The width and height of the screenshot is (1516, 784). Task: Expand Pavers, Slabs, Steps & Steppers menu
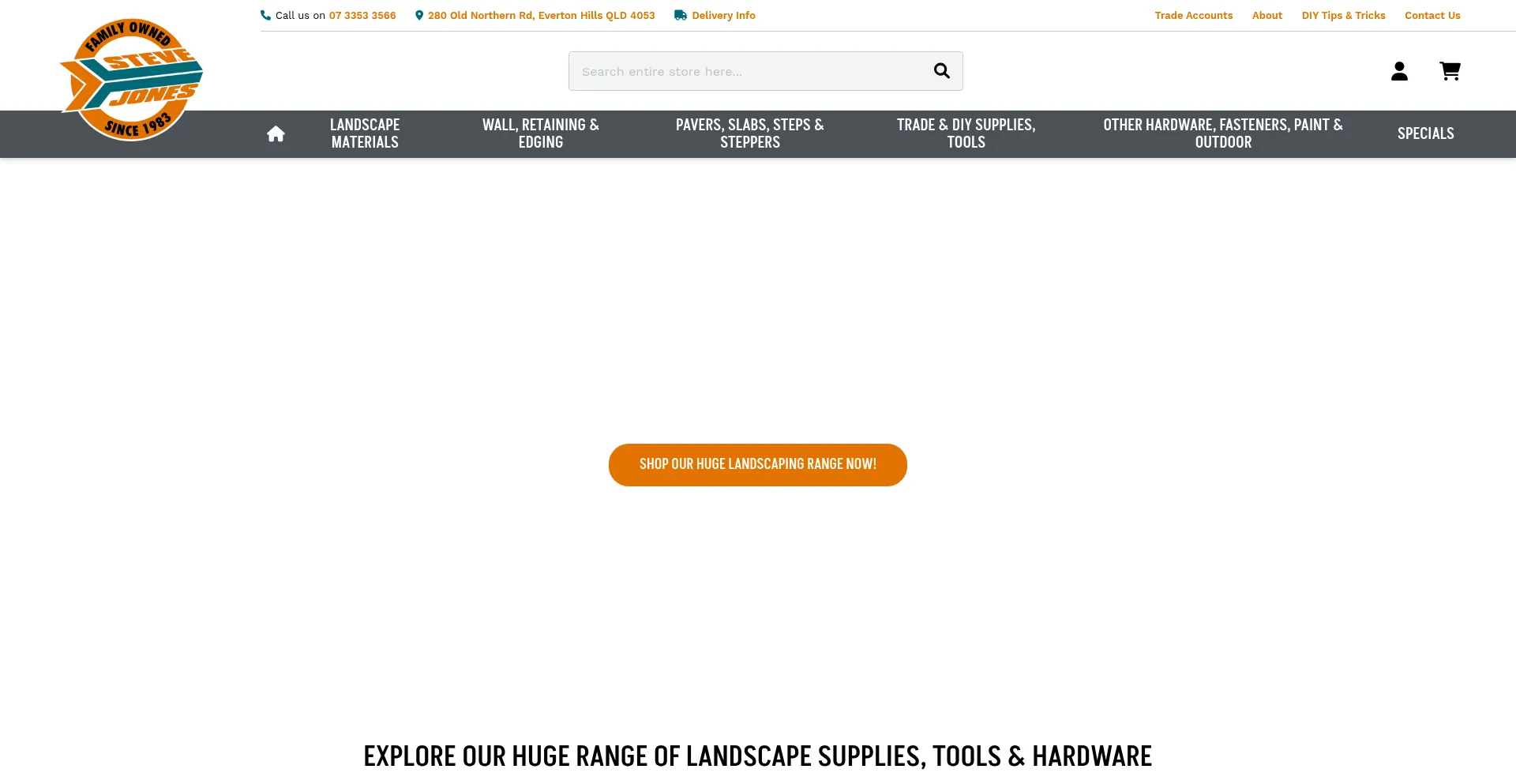(x=749, y=133)
